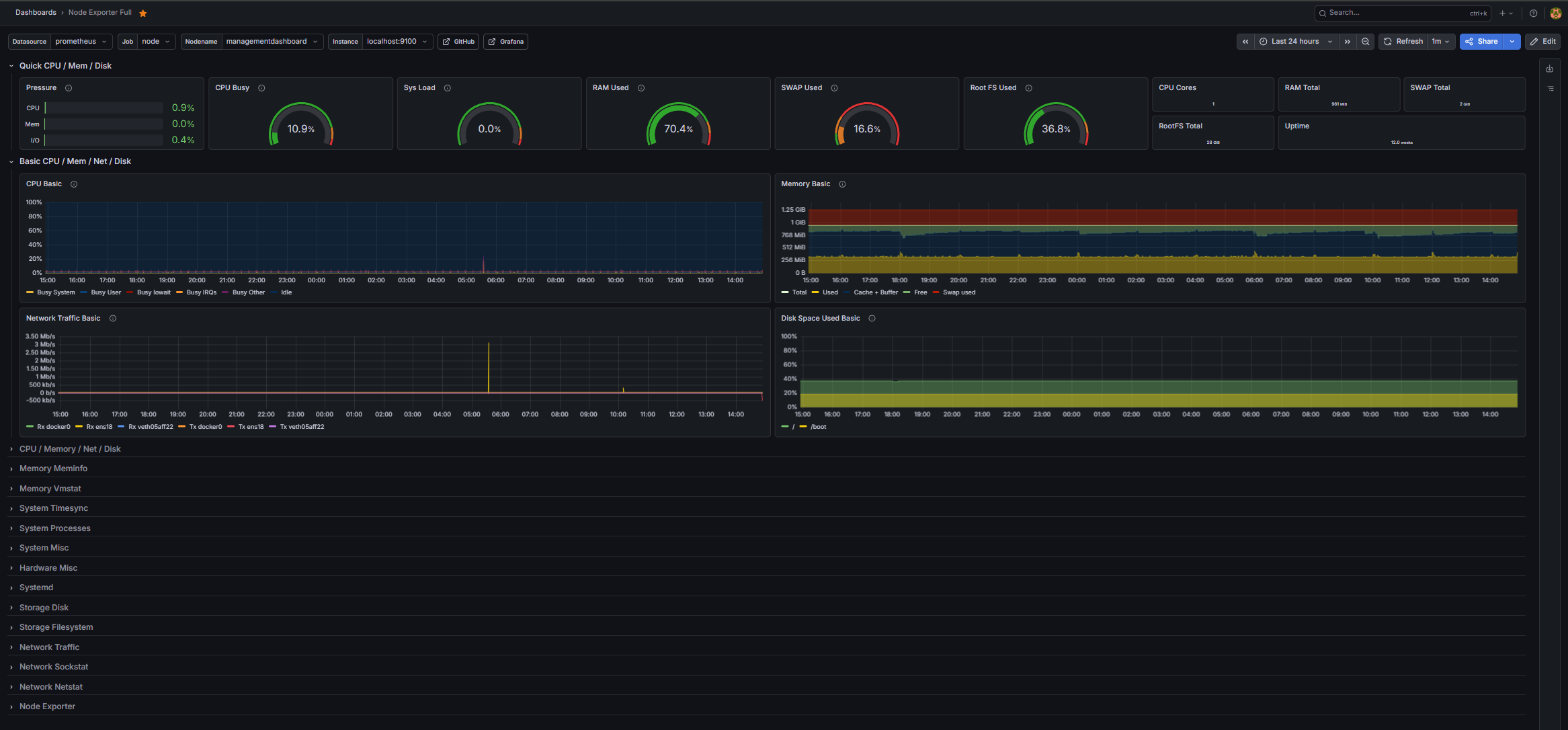Expand the System Misc row
The height and width of the screenshot is (730, 1568).
pos(44,548)
